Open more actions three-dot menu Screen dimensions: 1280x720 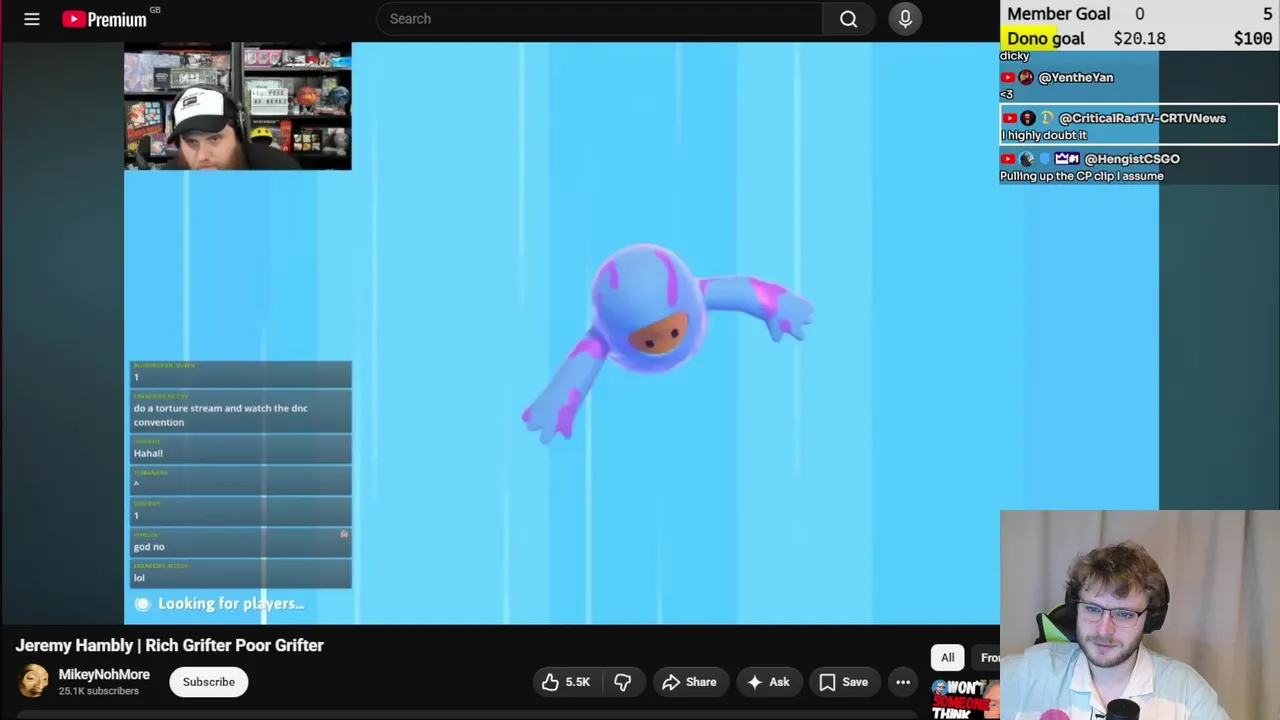click(903, 682)
